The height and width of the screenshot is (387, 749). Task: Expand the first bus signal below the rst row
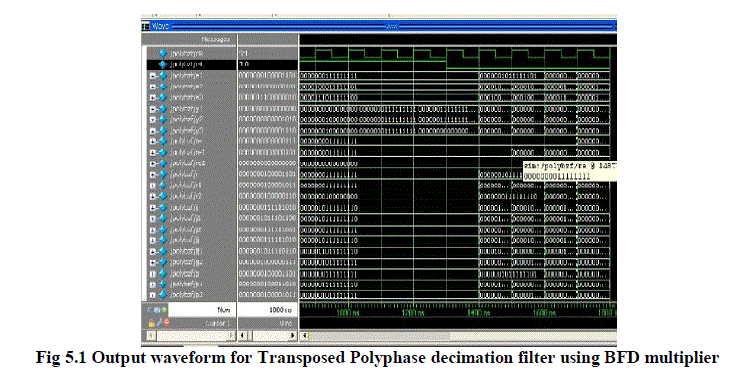tap(153, 75)
